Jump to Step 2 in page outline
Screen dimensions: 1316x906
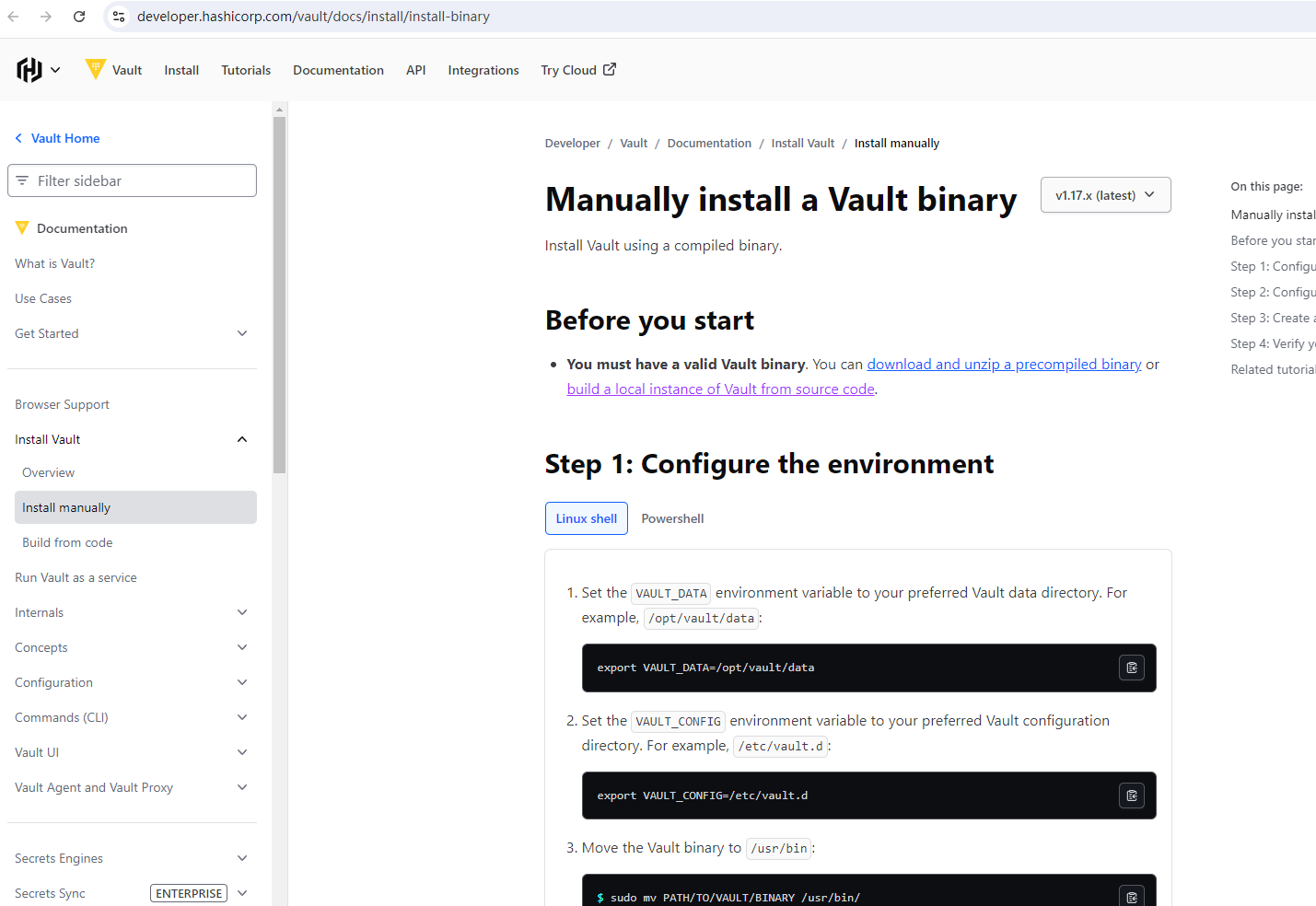click(x=1273, y=292)
